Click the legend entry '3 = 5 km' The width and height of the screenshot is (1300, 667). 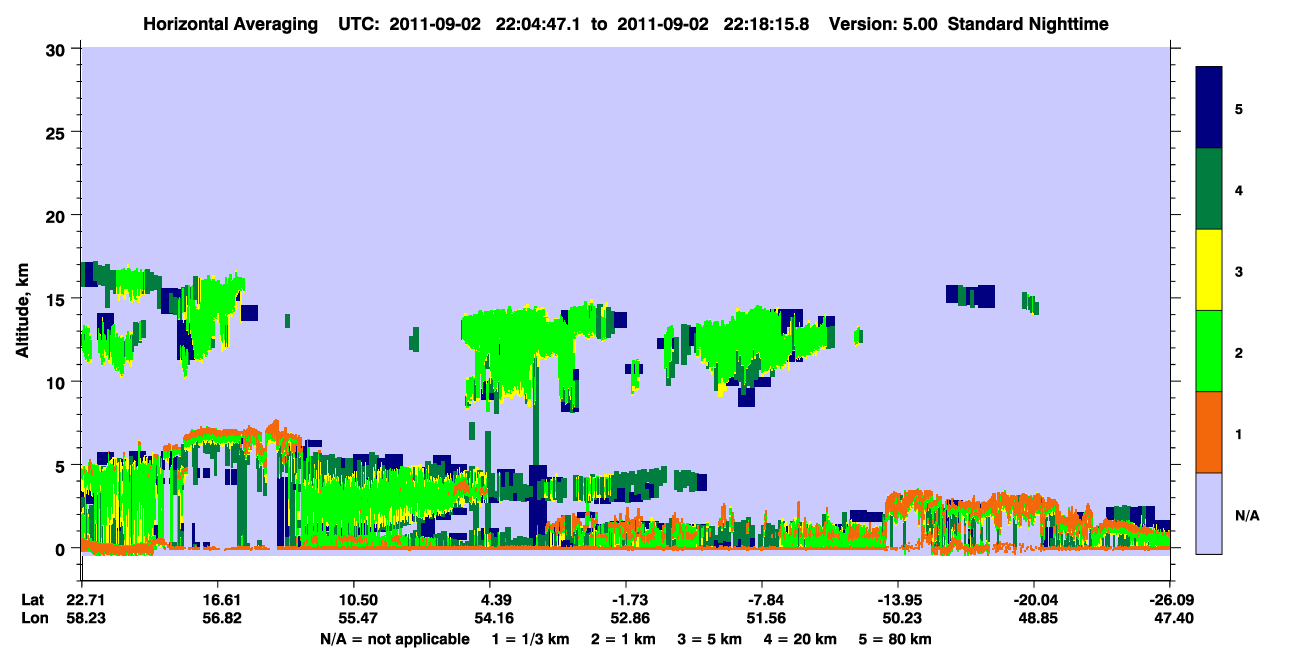point(712,639)
